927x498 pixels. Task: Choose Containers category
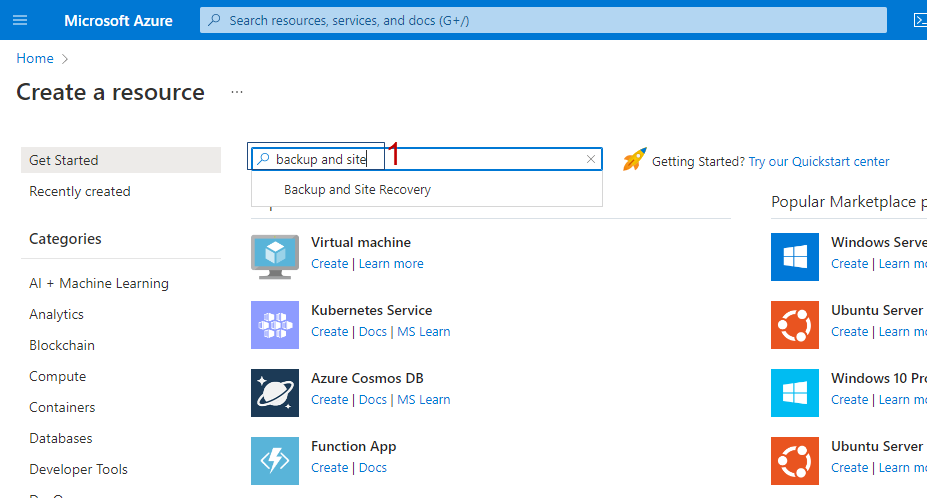point(62,408)
